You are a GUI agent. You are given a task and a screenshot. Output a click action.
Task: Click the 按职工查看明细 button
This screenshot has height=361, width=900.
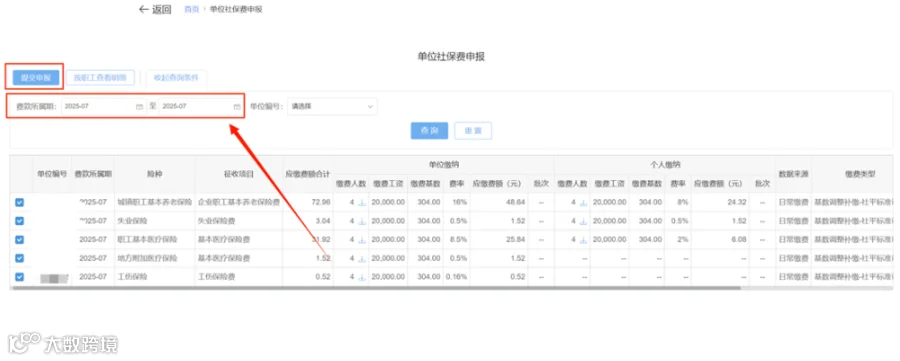tap(100, 77)
